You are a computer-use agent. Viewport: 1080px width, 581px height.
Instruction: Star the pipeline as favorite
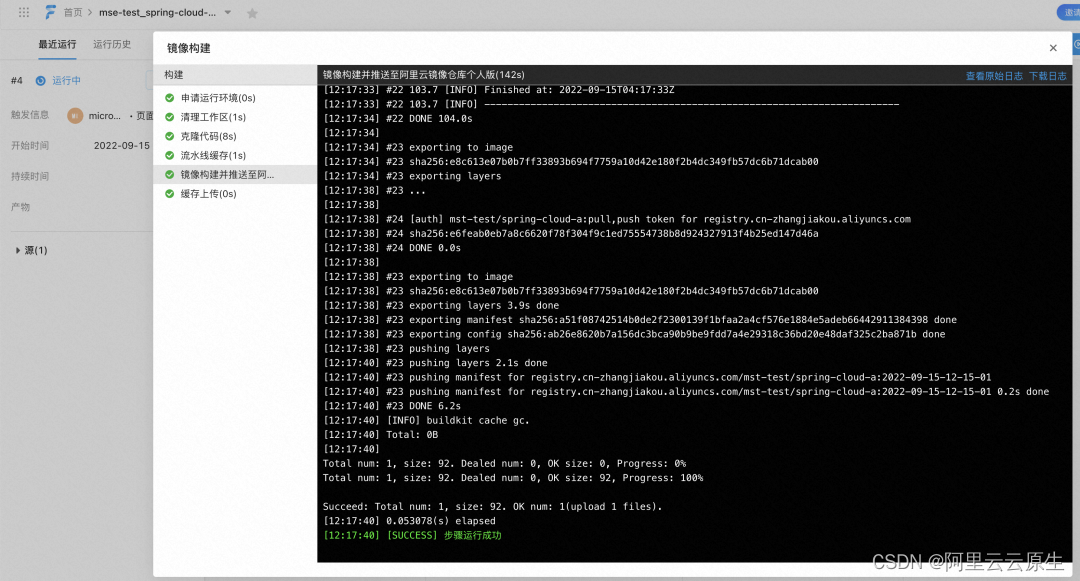(x=252, y=13)
